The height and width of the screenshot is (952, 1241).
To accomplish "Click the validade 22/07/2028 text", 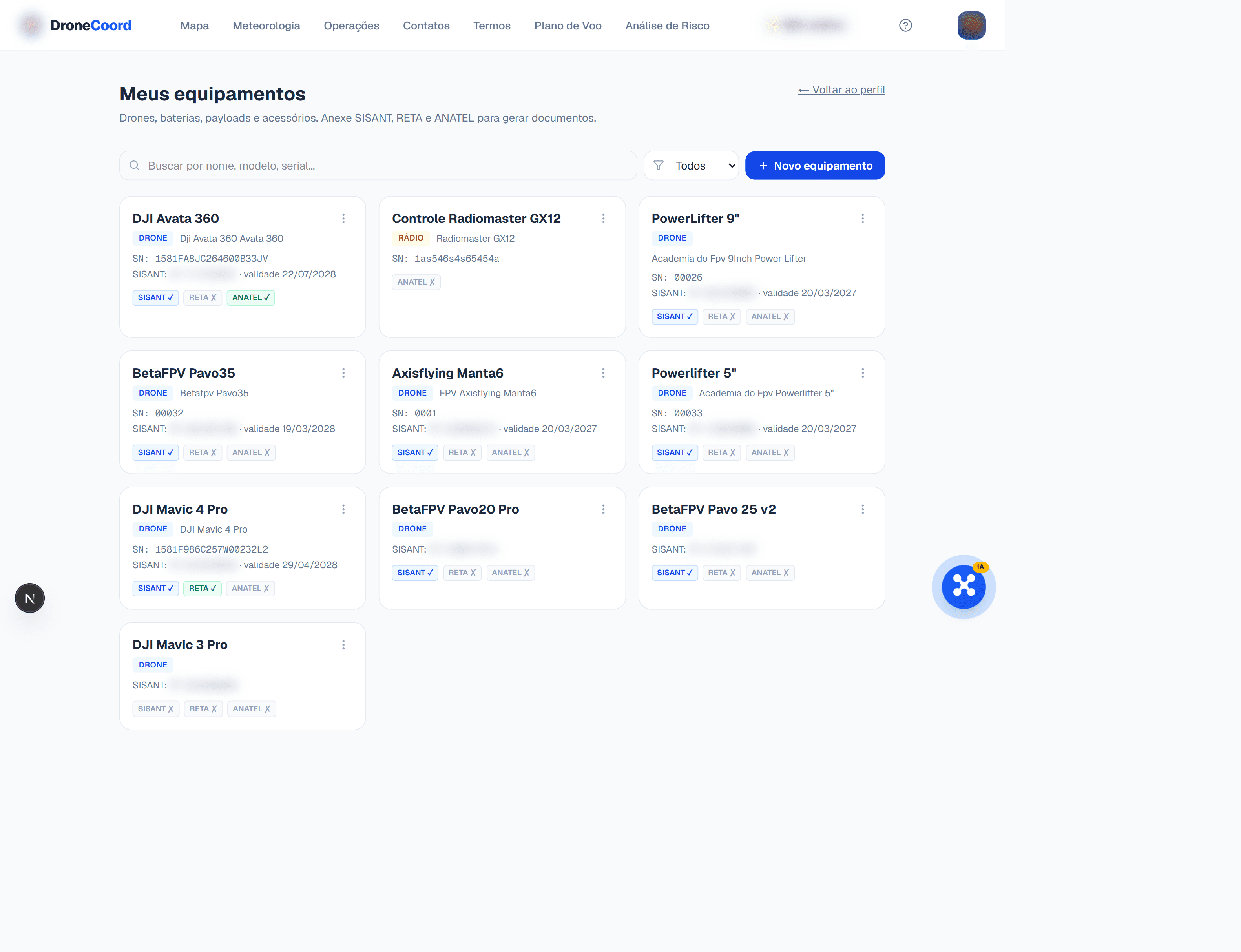I will pos(290,274).
